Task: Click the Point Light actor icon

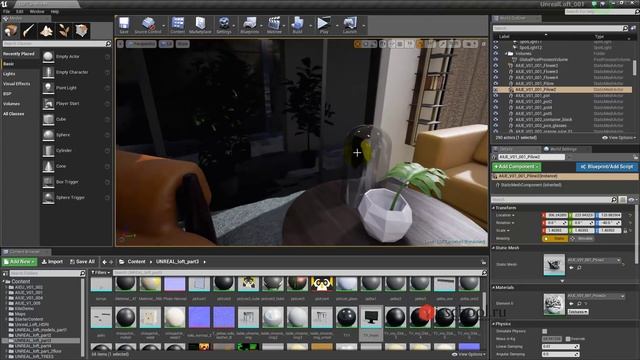Action: pos(48,88)
